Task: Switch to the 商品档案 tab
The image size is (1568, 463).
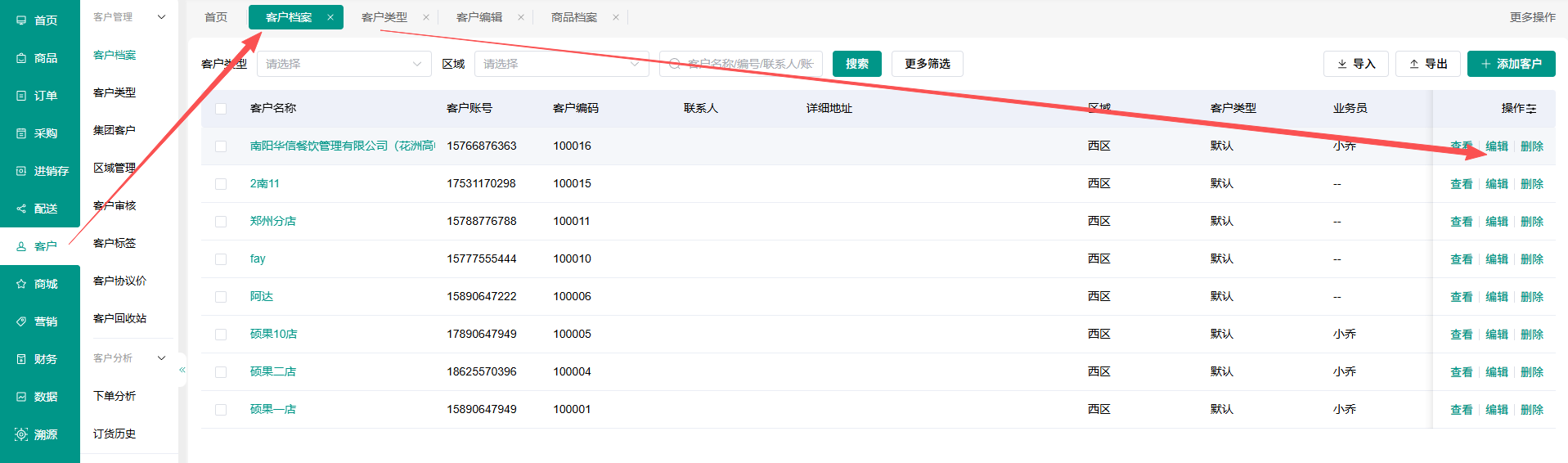Action: 574,17
